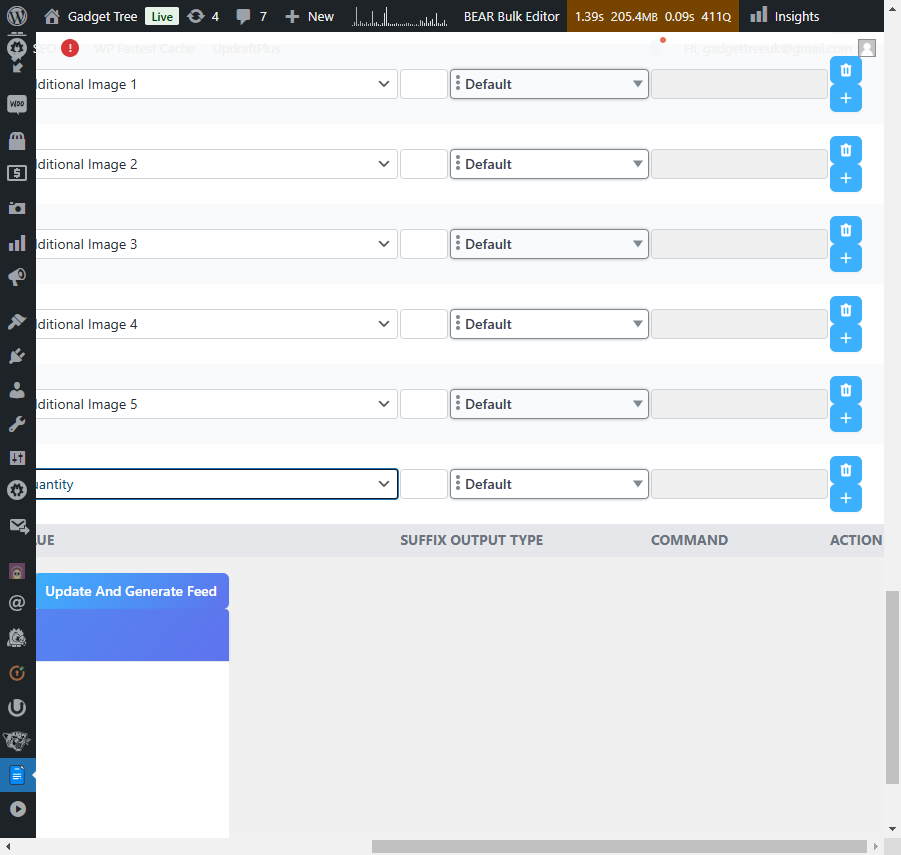Open the Query Monitor performance panel

[x=653, y=16]
